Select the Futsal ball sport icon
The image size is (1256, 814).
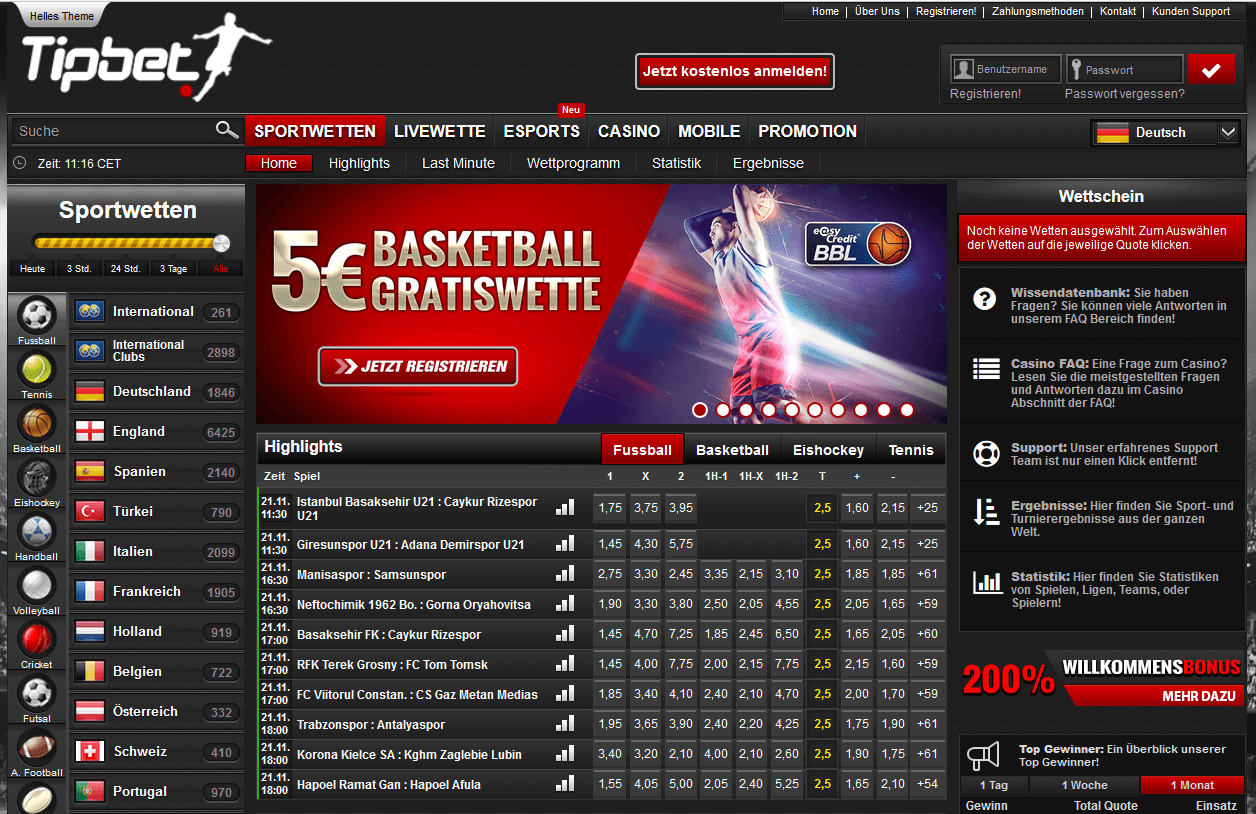37,694
